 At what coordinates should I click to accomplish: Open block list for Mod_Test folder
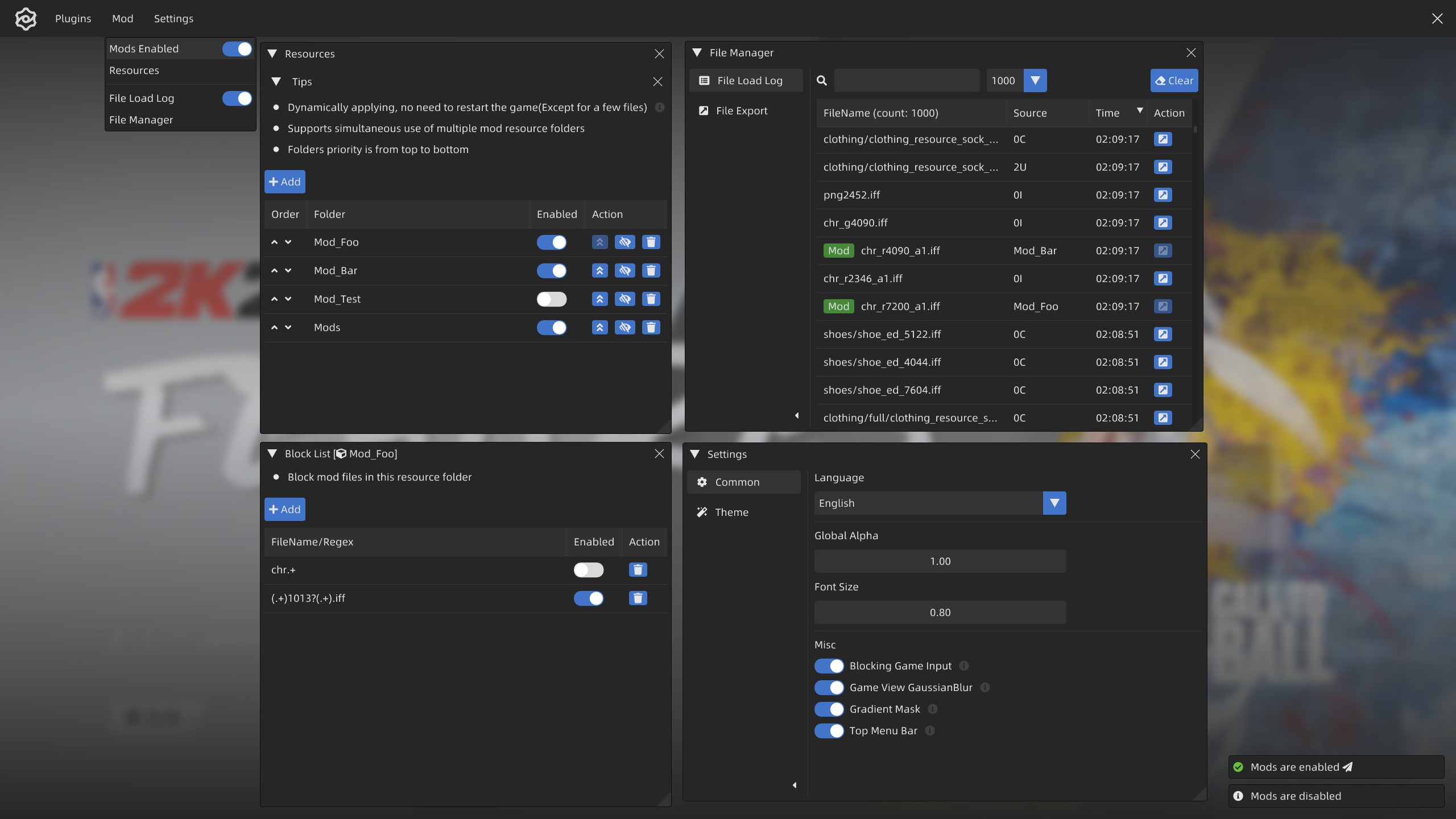click(624, 299)
